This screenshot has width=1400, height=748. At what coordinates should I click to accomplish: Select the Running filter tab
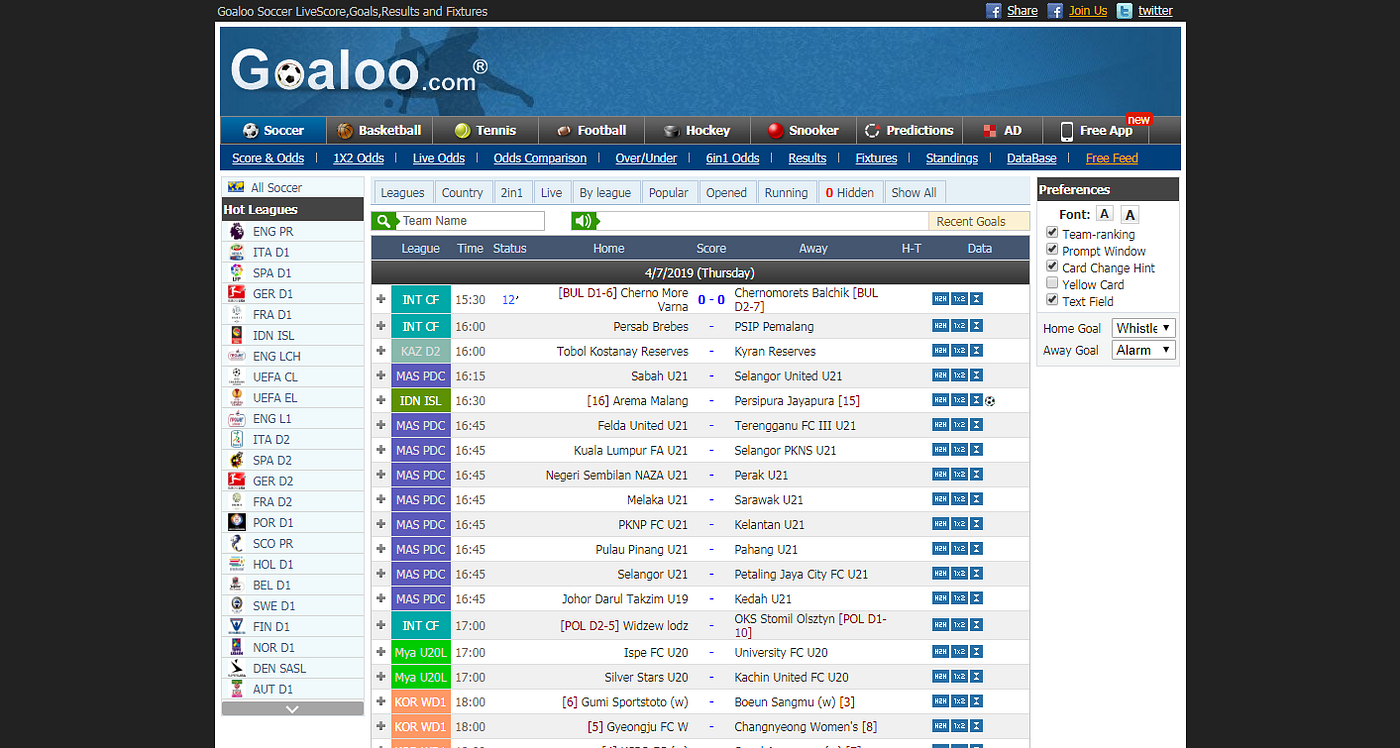point(786,192)
